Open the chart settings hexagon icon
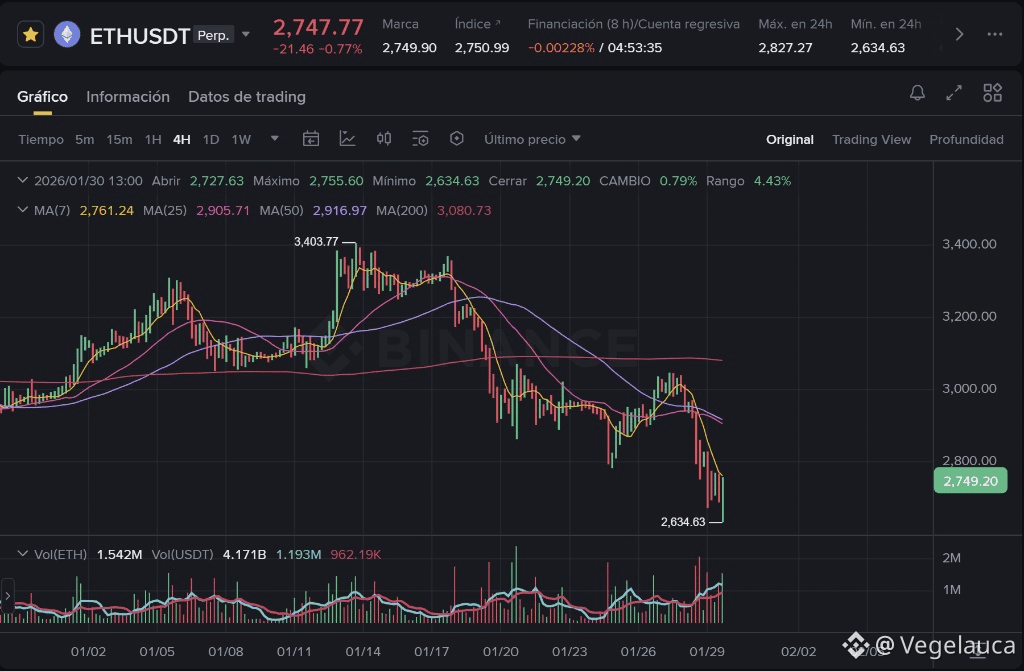 (457, 139)
